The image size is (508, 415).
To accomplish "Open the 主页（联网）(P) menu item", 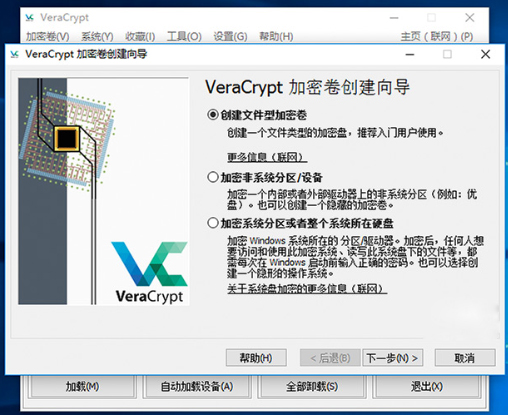I will click(x=437, y=36).
